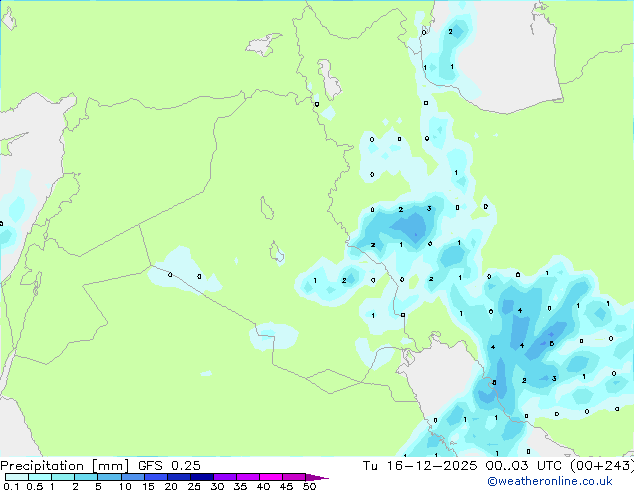Select the legend label '15'
The image size is (634, 490).
coord(148,486)
